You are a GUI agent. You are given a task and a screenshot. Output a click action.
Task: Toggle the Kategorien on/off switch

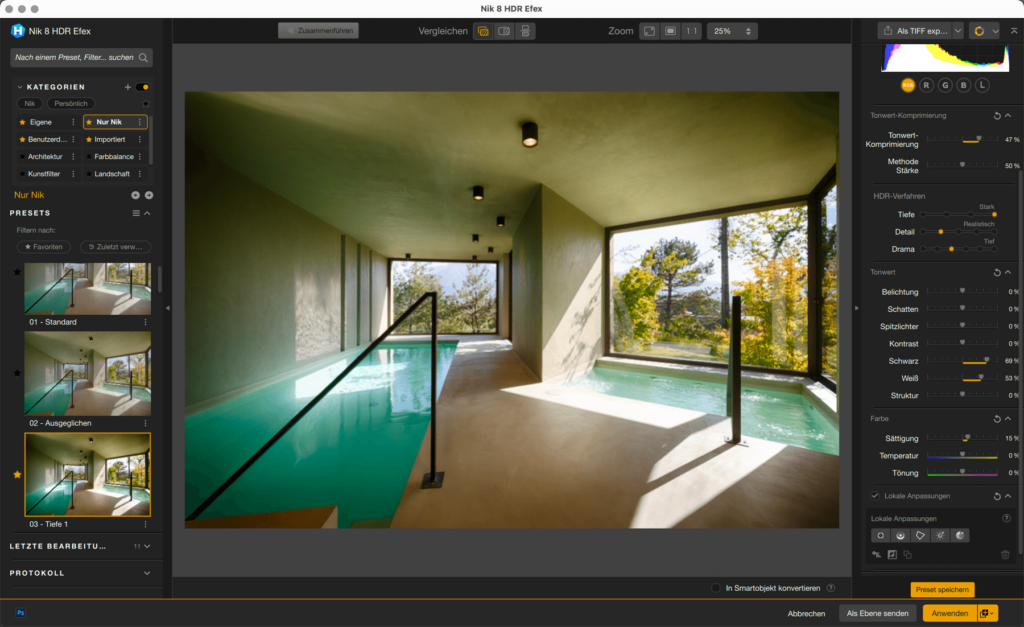tap(143, 87)
